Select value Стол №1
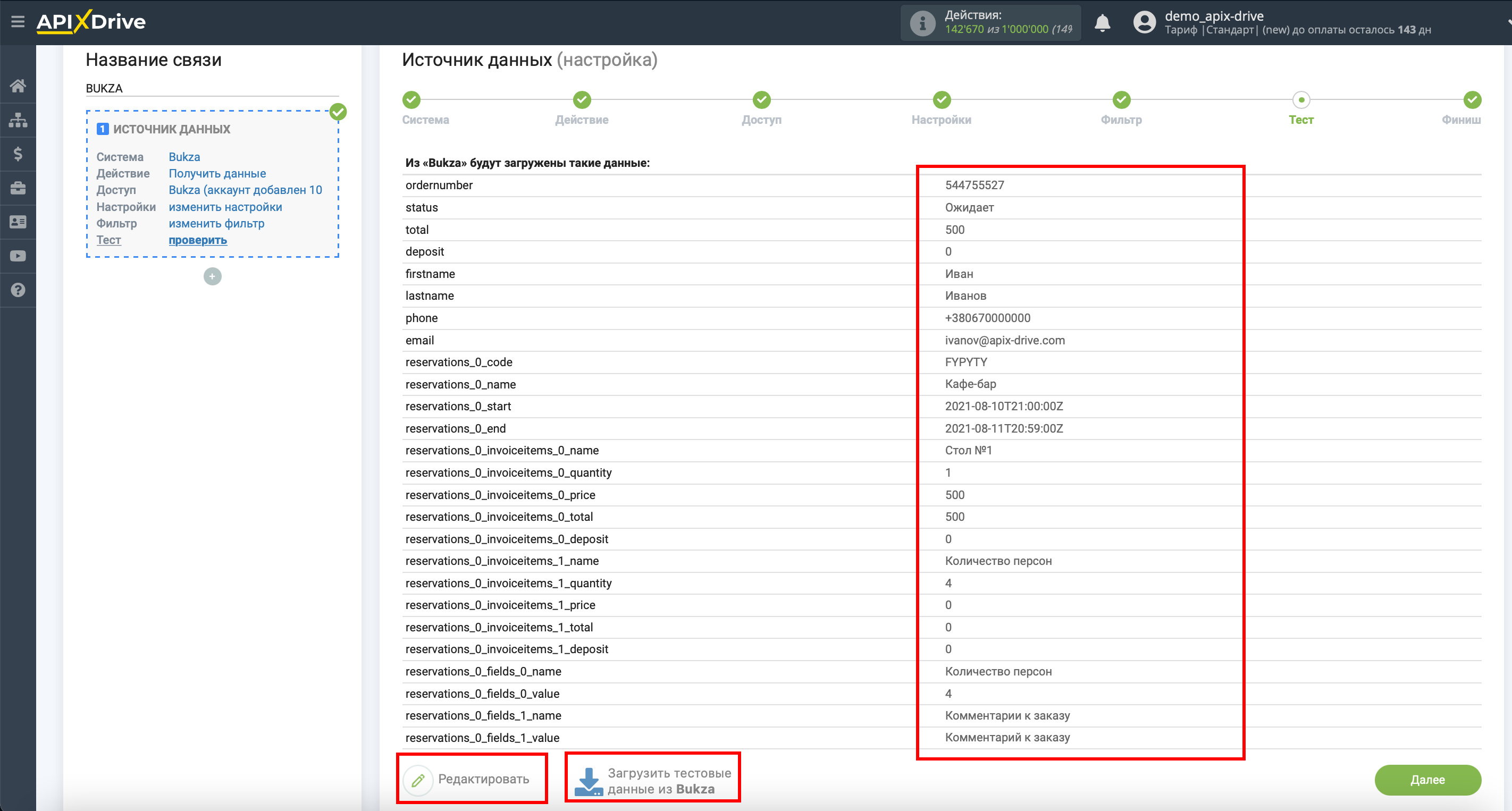1512x811 pixels. click(968, 451)
